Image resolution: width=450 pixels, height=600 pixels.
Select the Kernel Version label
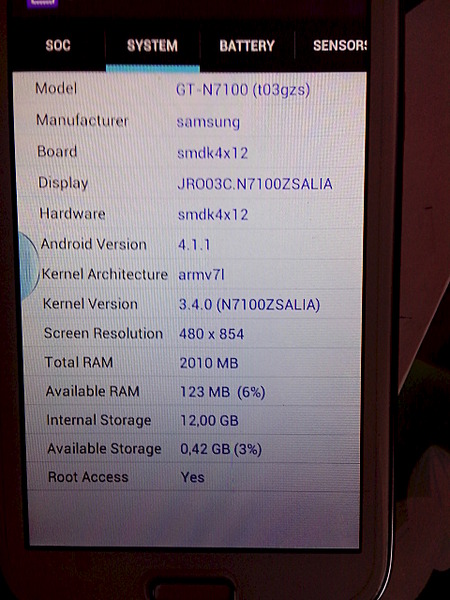pyautogui.click(x=90, y=304)
